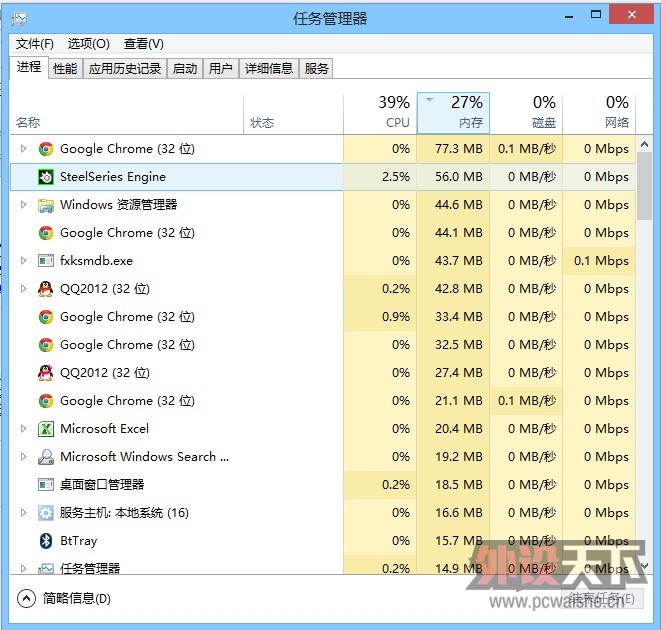
Task: Open the 选项(O) menu
Action: point(89,44)
